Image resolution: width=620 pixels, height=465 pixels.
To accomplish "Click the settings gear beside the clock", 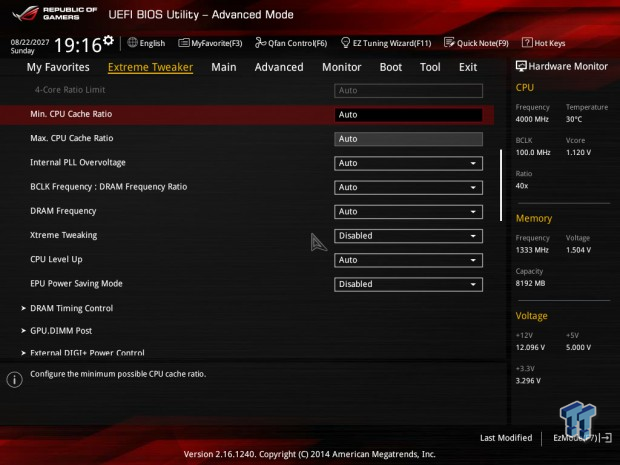I will (108, 40).
